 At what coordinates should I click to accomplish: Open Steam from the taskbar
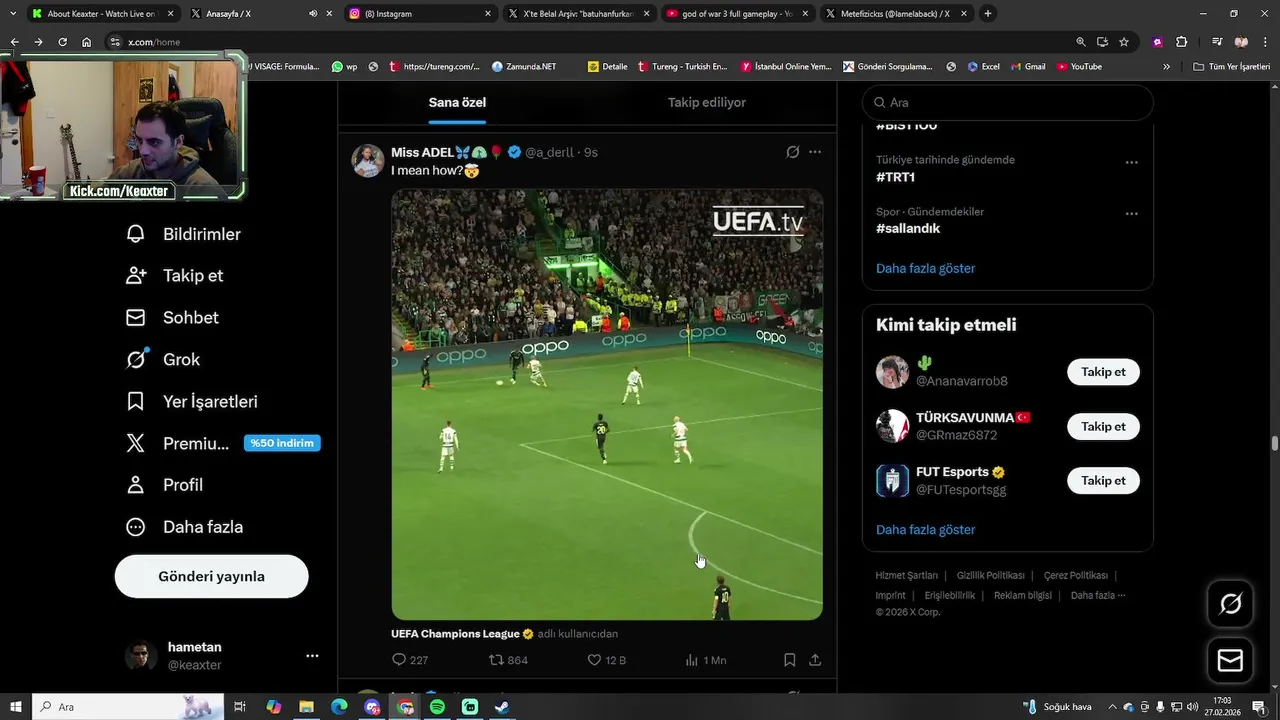(x=502, y=707)
